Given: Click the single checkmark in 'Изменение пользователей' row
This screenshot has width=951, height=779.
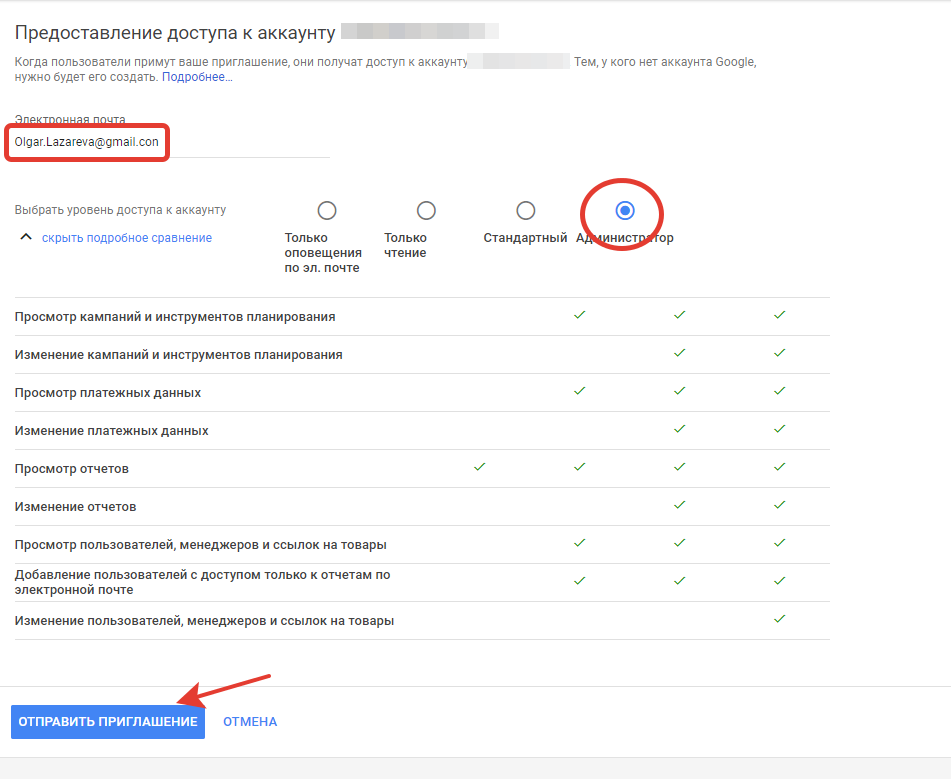Looking at the screenshot, I should pos(779,619).
